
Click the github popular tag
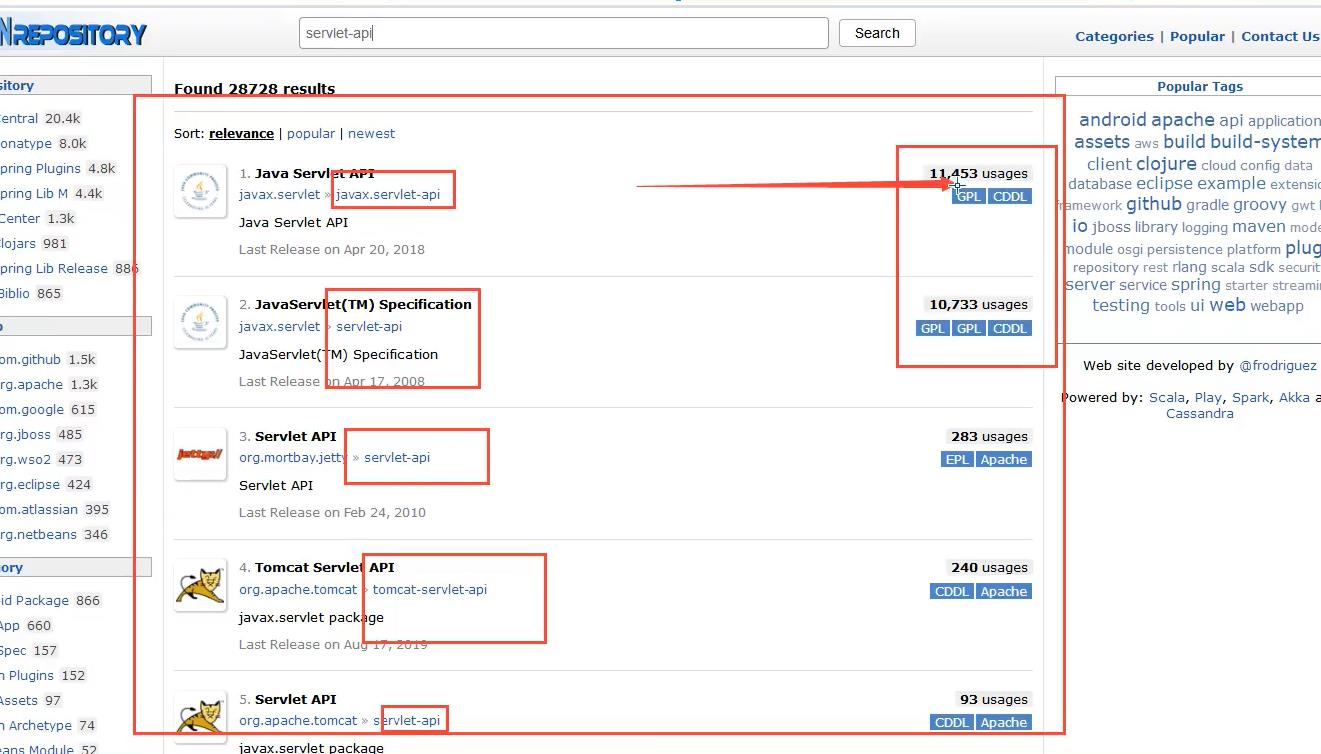[x=1154, y=204]
